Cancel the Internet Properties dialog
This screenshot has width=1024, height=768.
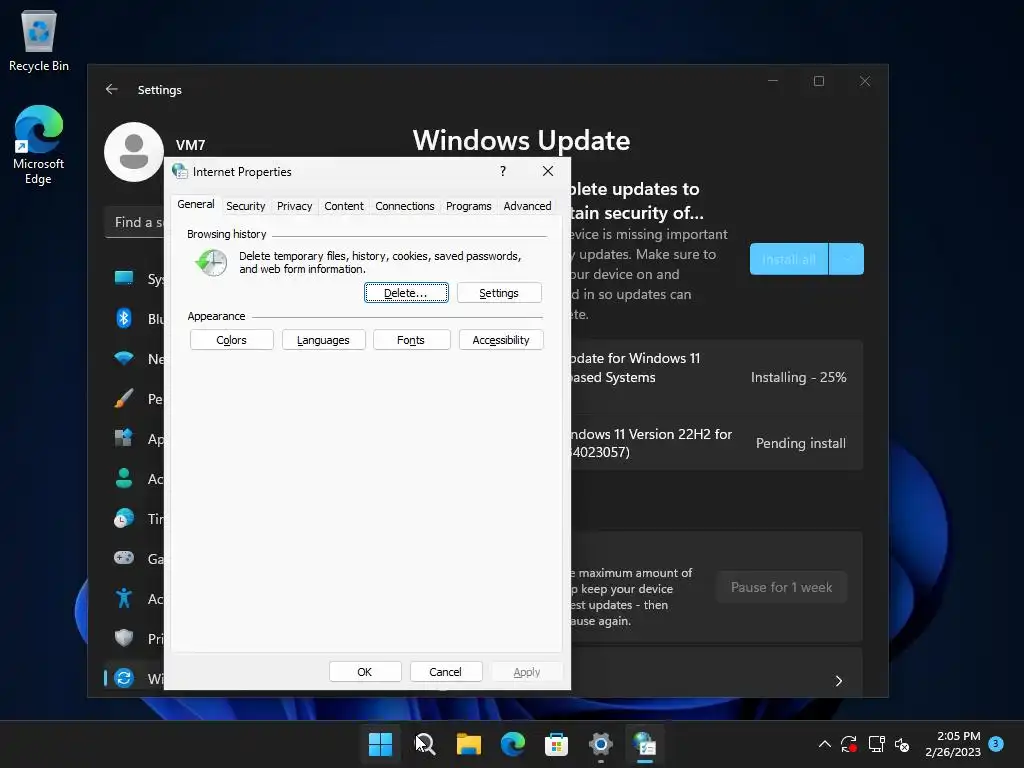pos(446,671)
